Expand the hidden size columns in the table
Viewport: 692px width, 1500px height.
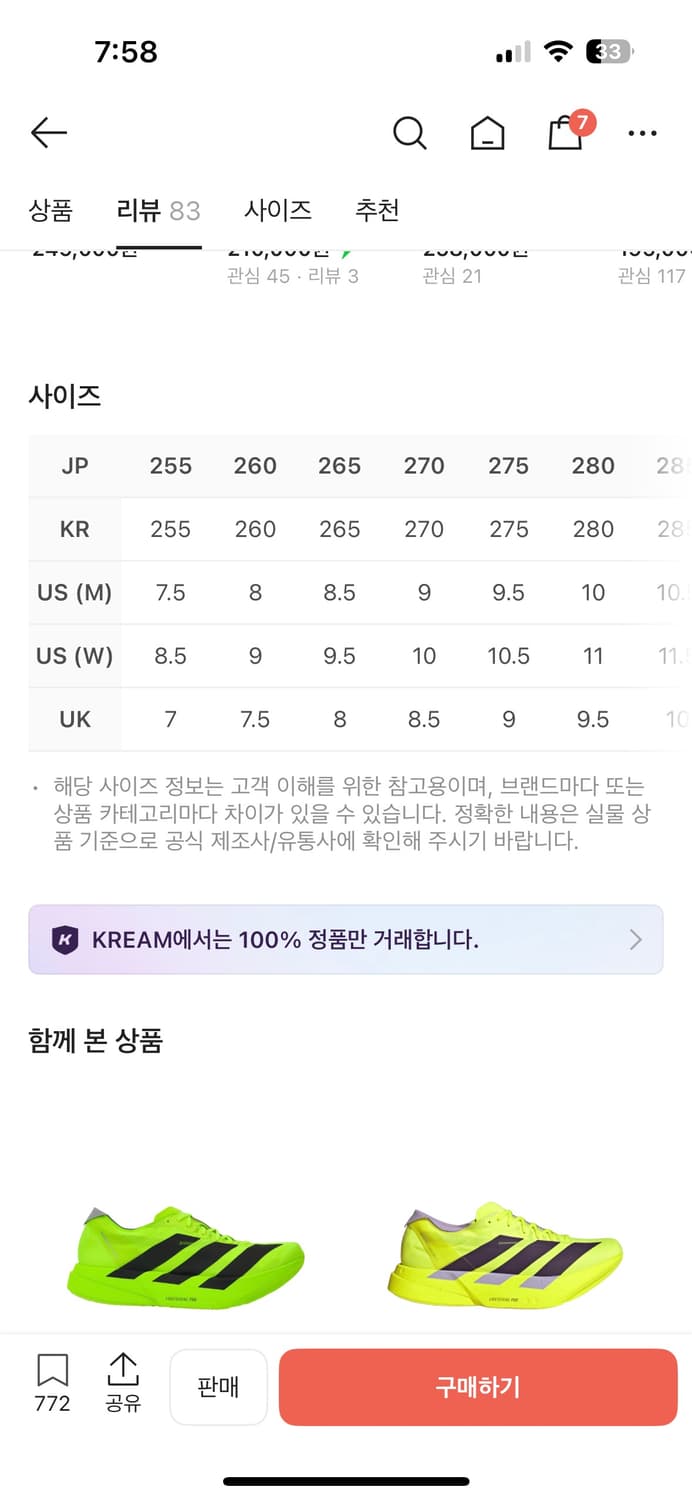coord(668,592)
